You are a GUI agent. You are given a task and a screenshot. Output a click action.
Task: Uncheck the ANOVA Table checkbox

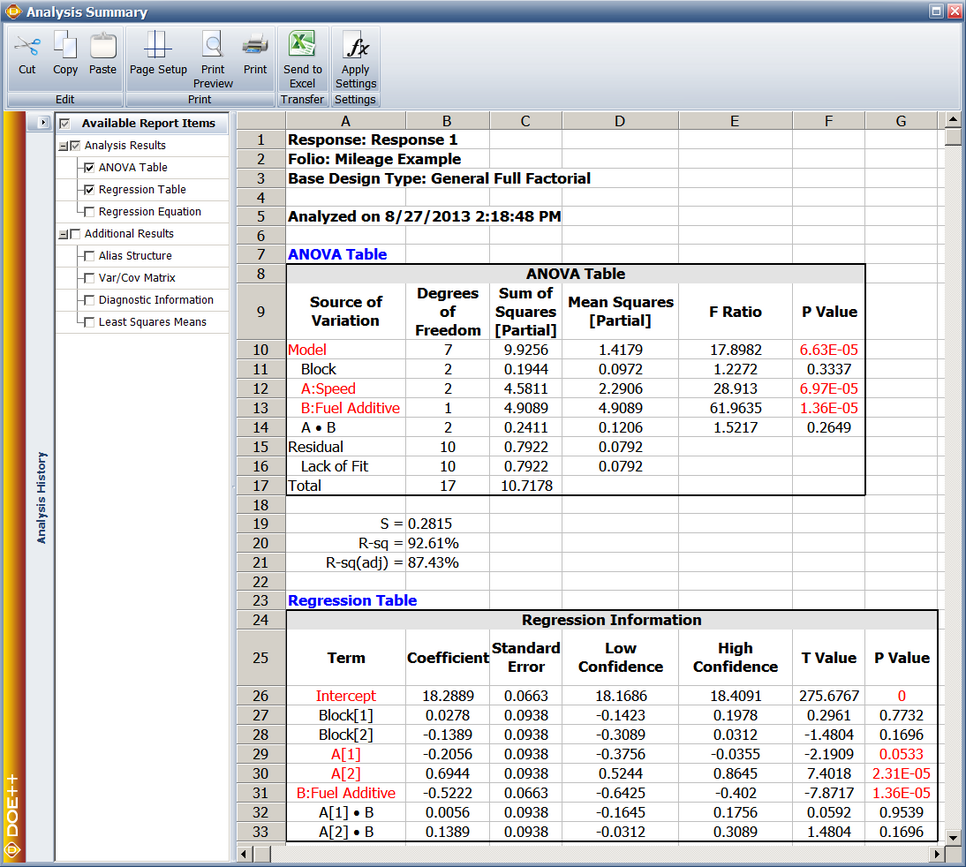click(89, 168)
